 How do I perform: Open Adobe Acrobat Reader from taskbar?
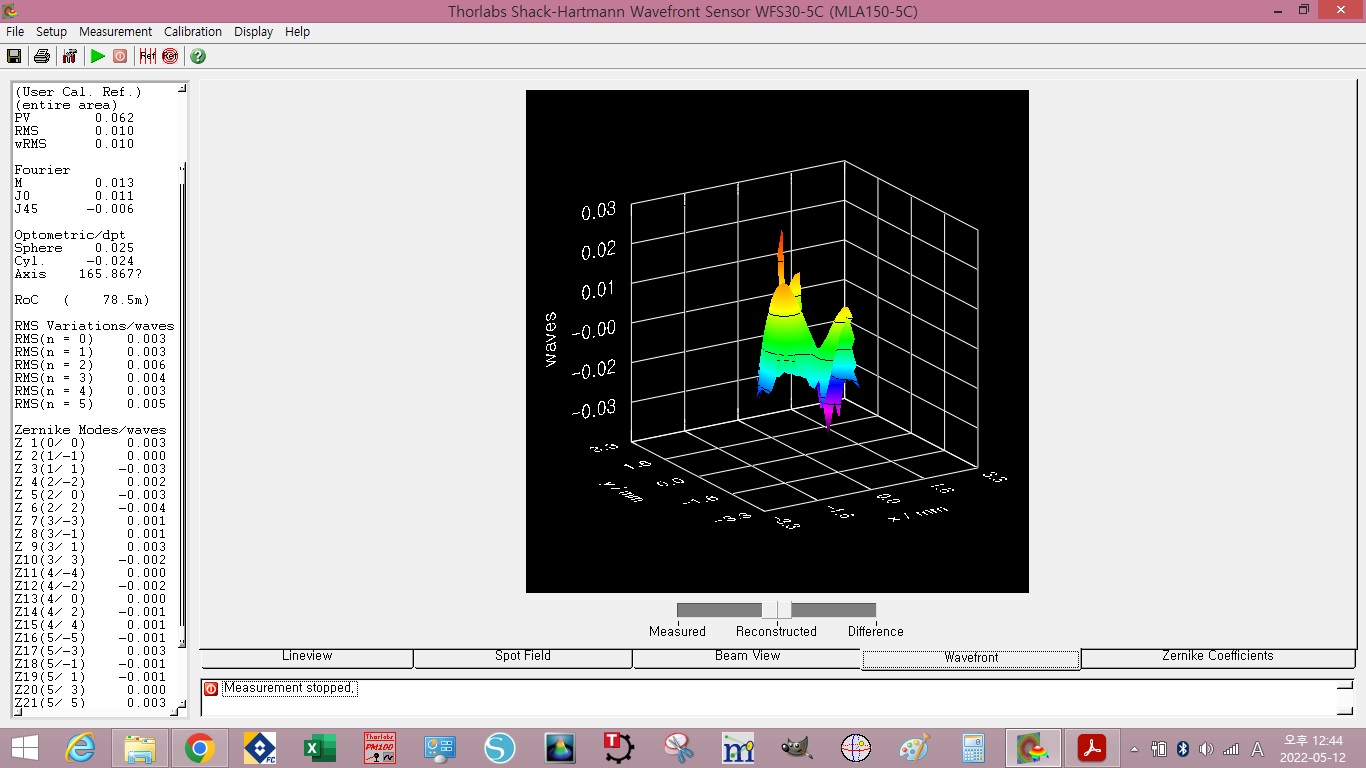tap(1091, 748)
